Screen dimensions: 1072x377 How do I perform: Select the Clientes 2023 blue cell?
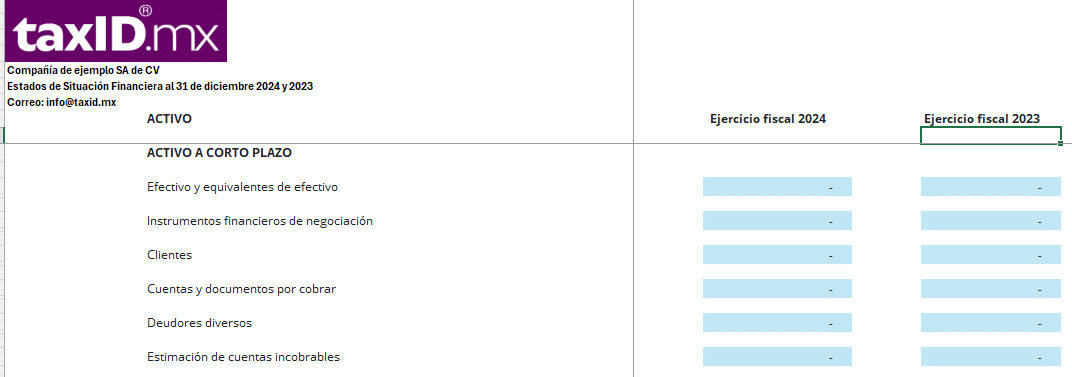click(x=991, y=255)
